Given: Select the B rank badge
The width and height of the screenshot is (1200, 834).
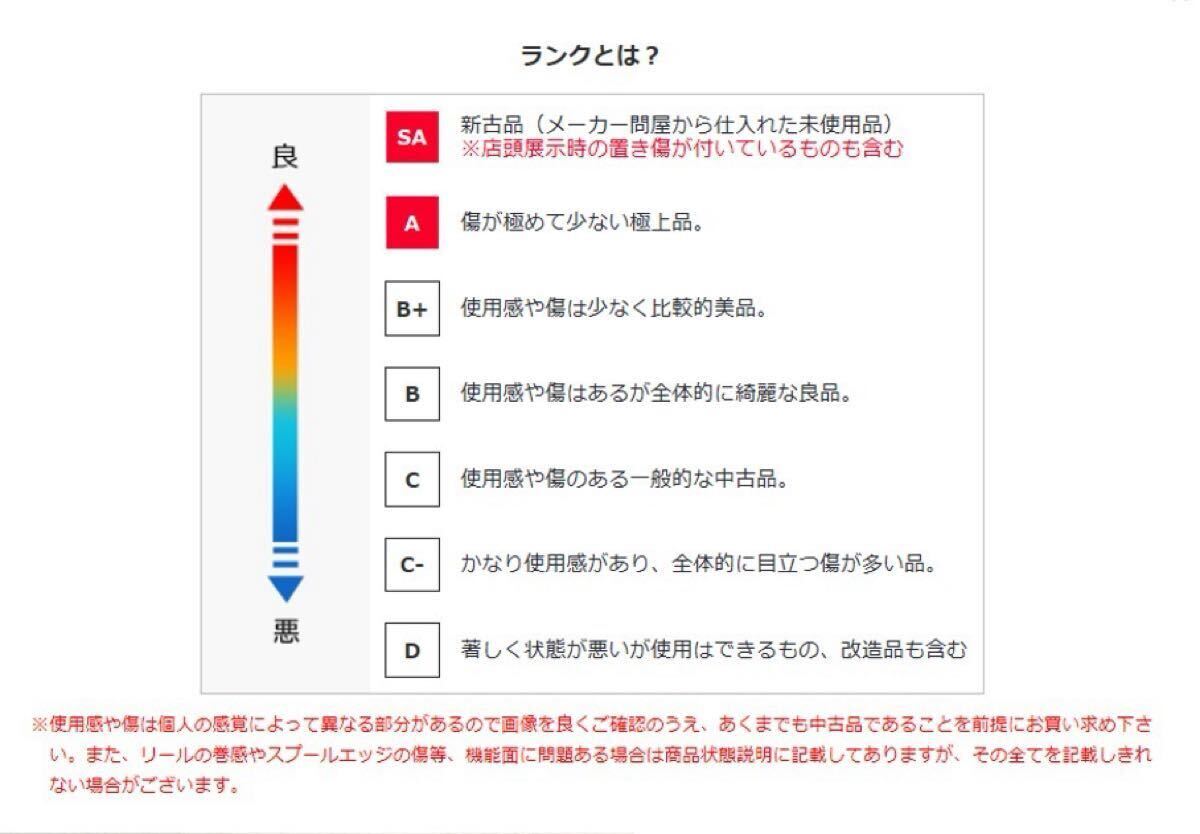Looking at the screenshot, I should coord(412,394).
